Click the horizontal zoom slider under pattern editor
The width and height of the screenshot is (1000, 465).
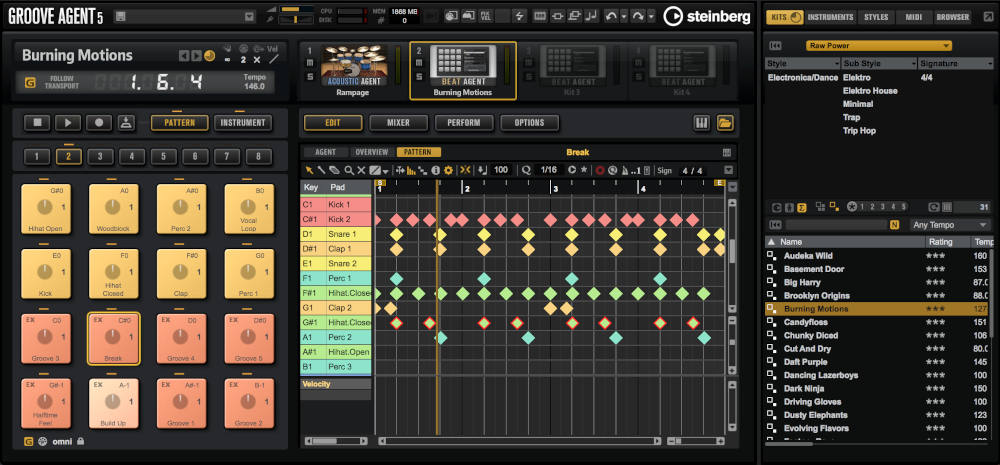point(696,441)
